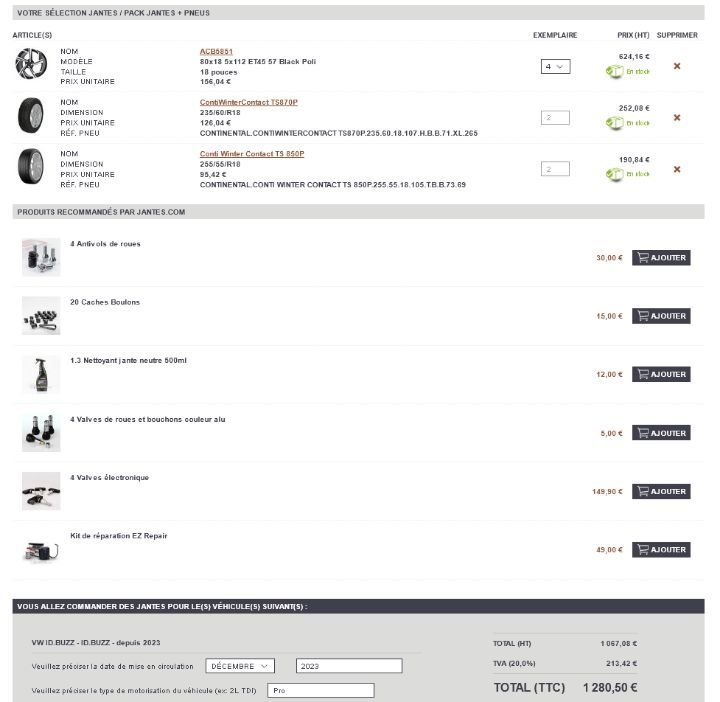This screenshot has width=720, height=702.
Task: Open the Antivols de roues thumbnail
Action: (x=41, y=257)
